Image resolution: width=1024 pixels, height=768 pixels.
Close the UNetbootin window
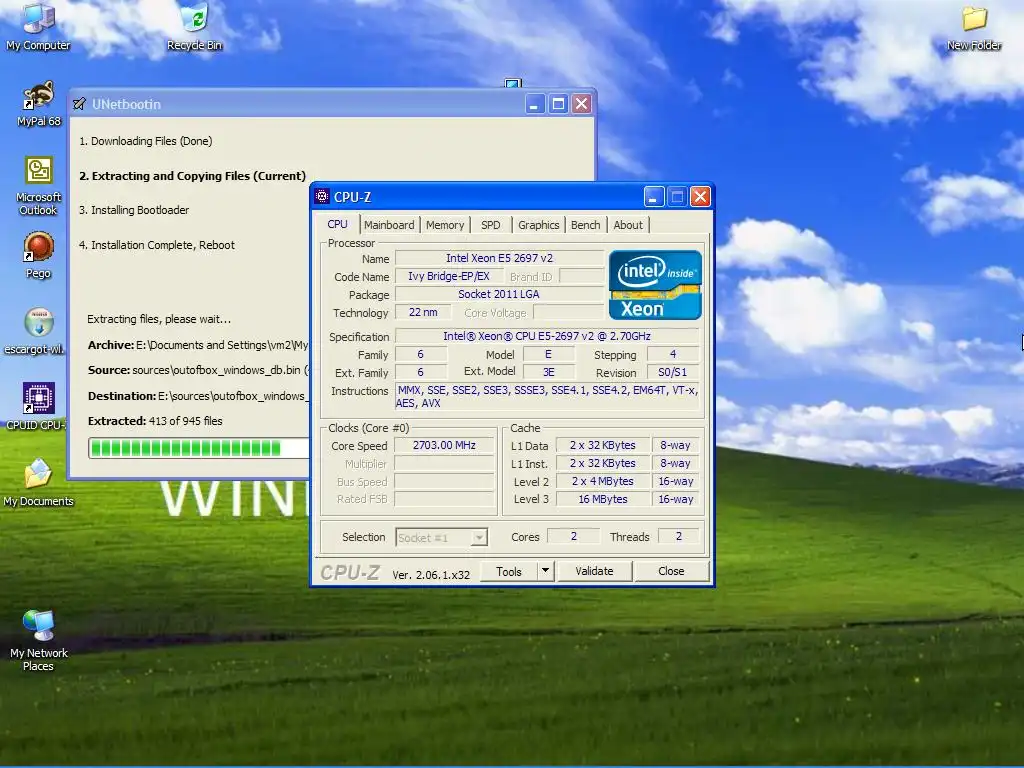581,104
